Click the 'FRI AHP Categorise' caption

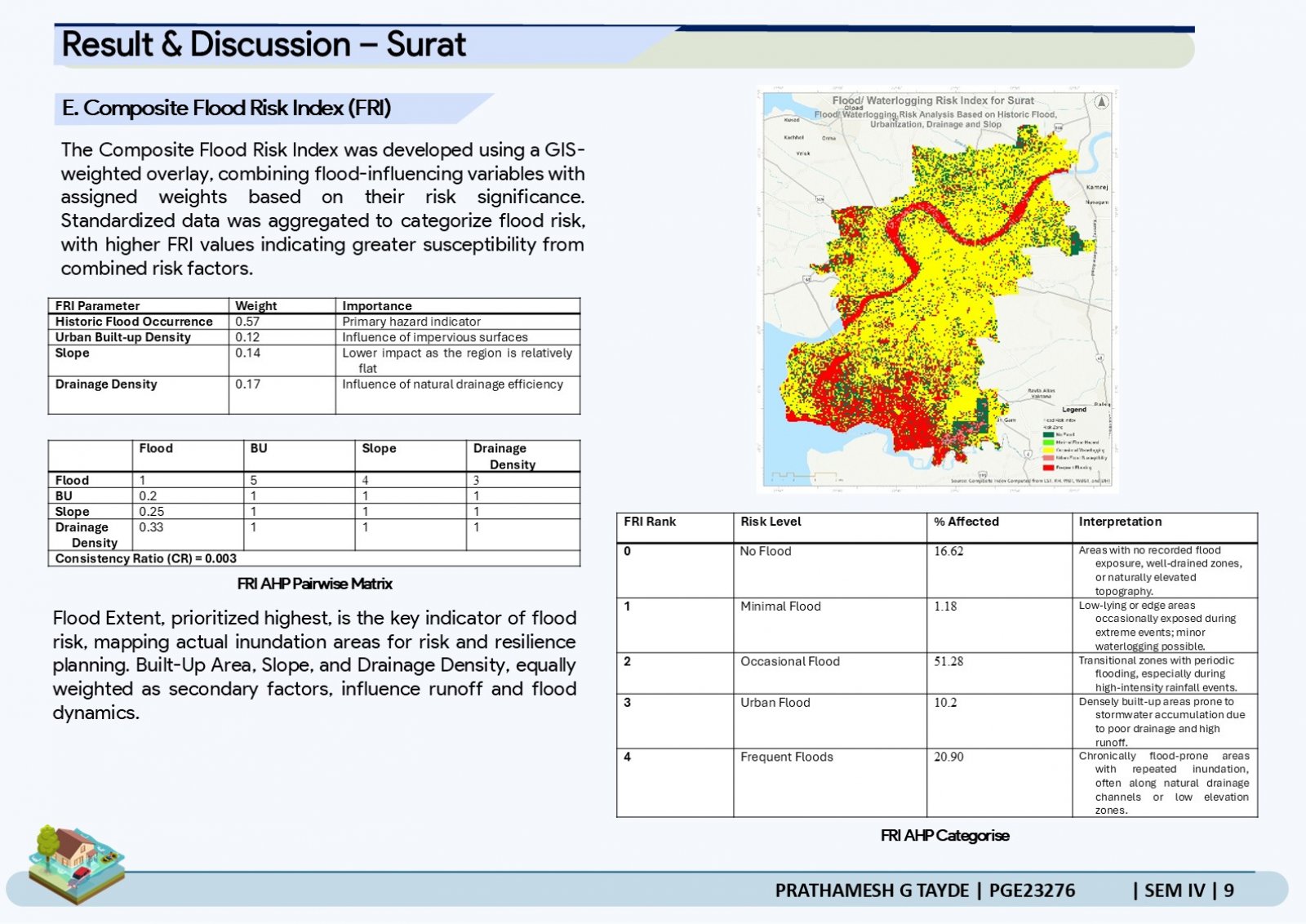tap(945, 835)
